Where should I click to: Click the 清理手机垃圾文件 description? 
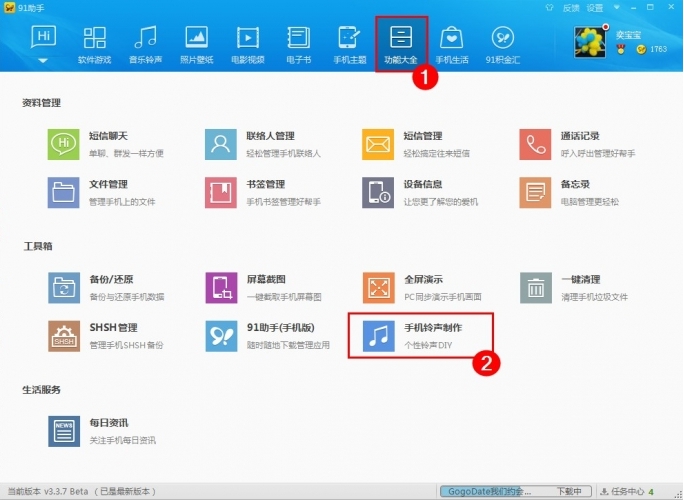coord(594,297)
